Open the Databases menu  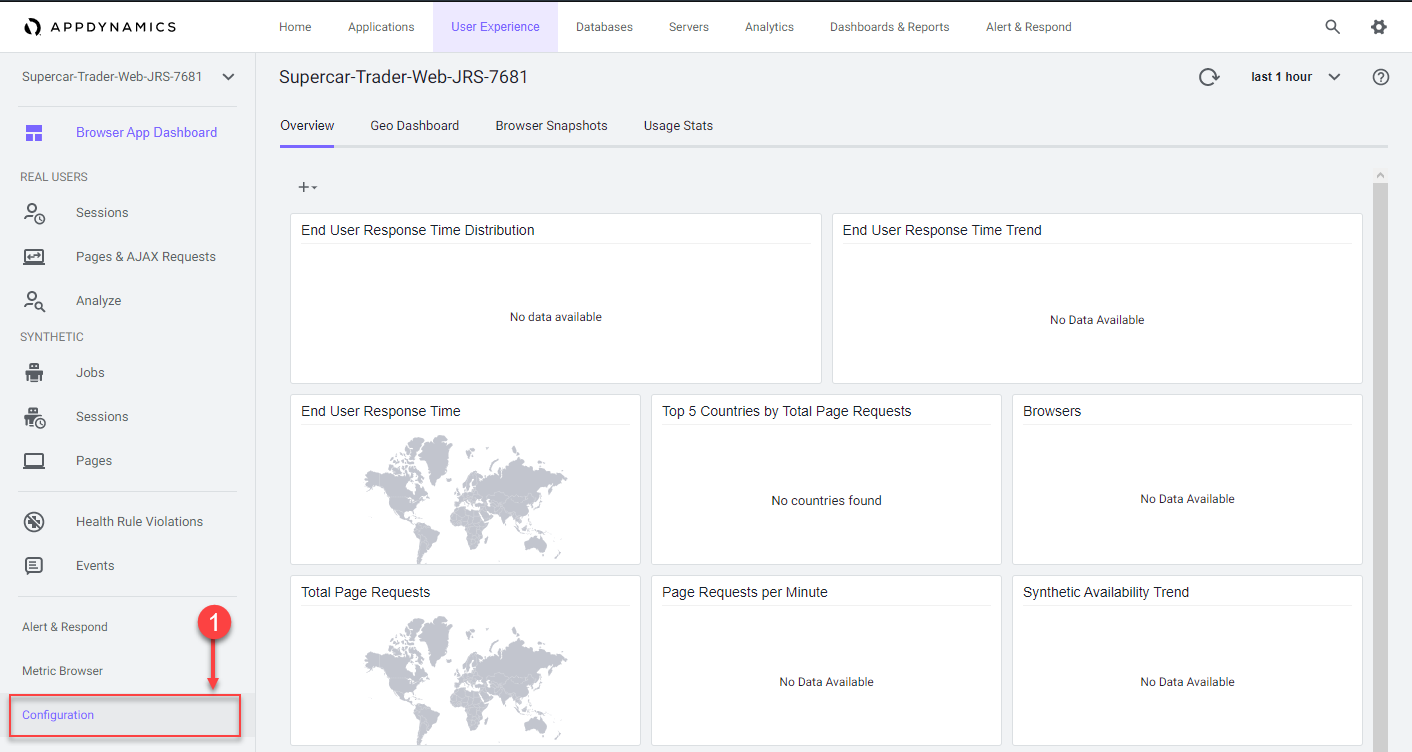(604, 27)
